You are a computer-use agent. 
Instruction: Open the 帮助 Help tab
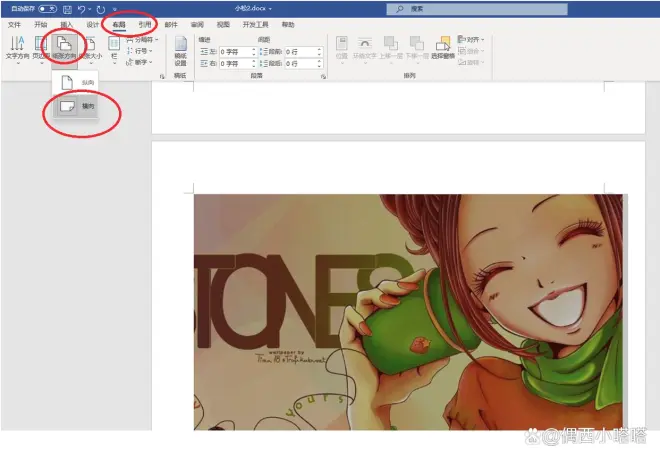click(288, 23)
